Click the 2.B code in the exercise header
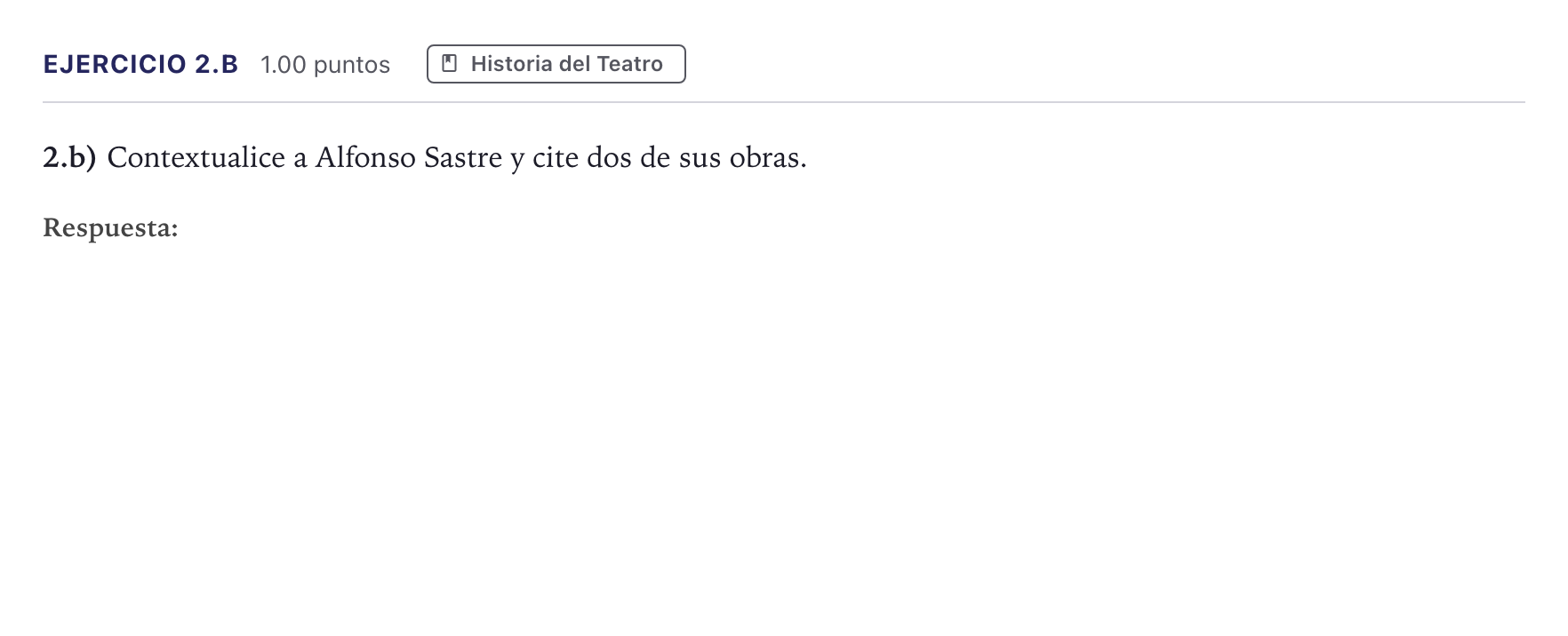This screenshot has width=1568, height=636. pos(217,64)
